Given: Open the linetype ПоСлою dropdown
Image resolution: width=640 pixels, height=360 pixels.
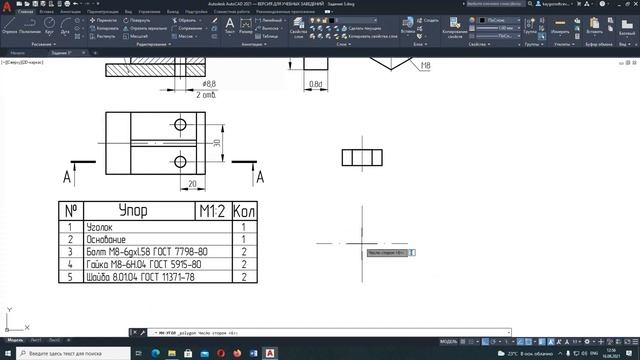Looking at the screenshot, I should 499,36.
